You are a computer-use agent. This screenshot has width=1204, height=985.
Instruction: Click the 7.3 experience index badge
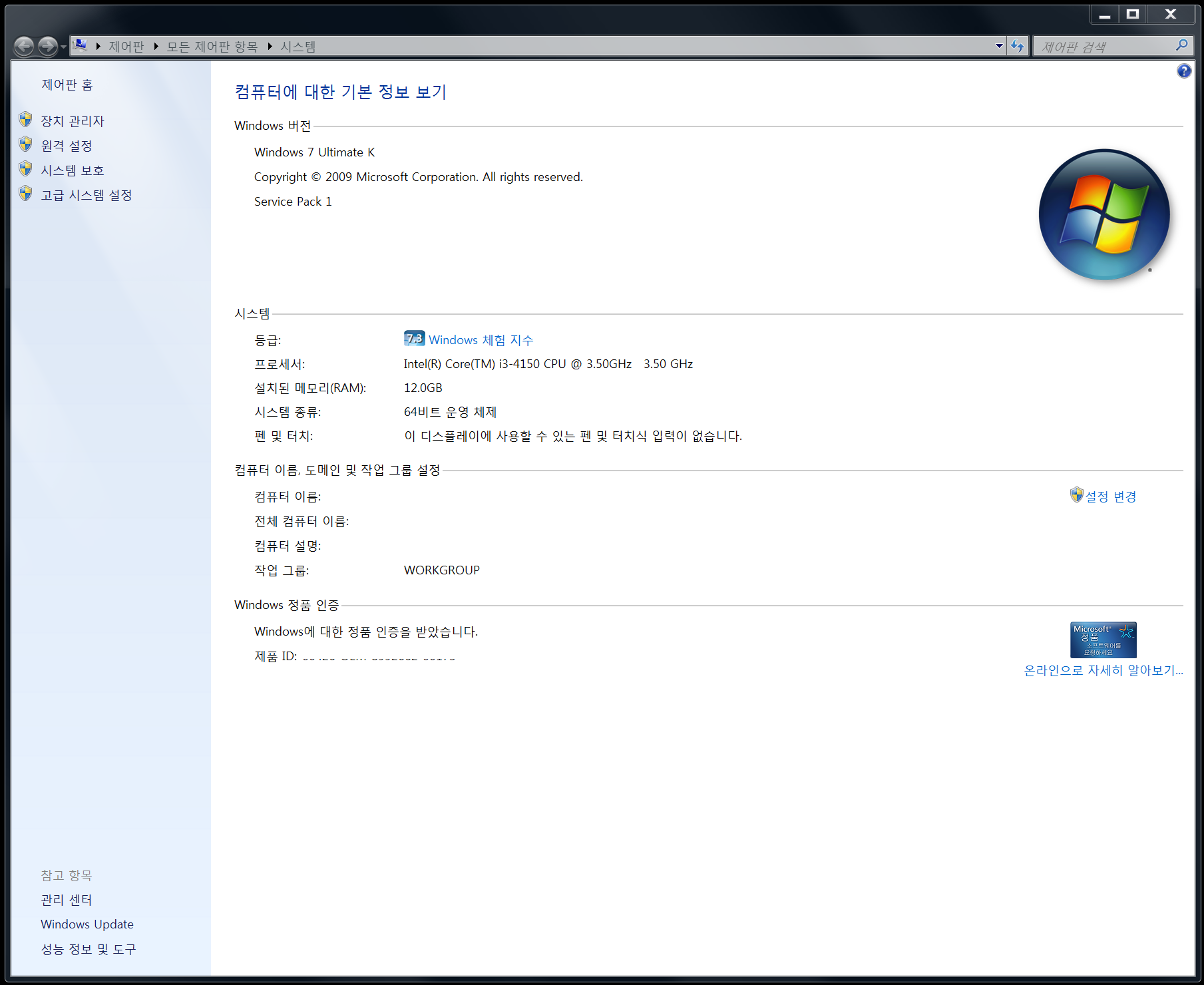414,339
